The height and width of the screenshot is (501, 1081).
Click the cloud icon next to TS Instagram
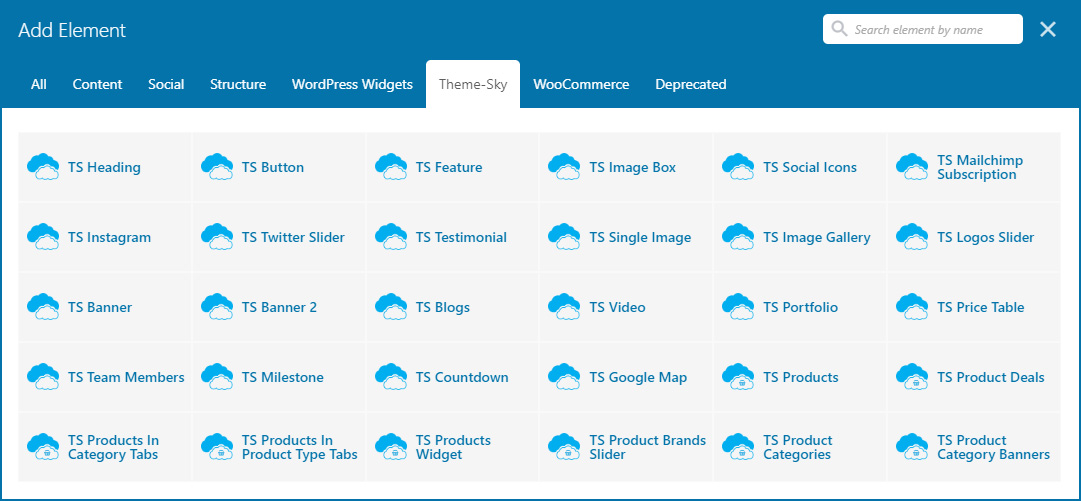coord(43,237)
